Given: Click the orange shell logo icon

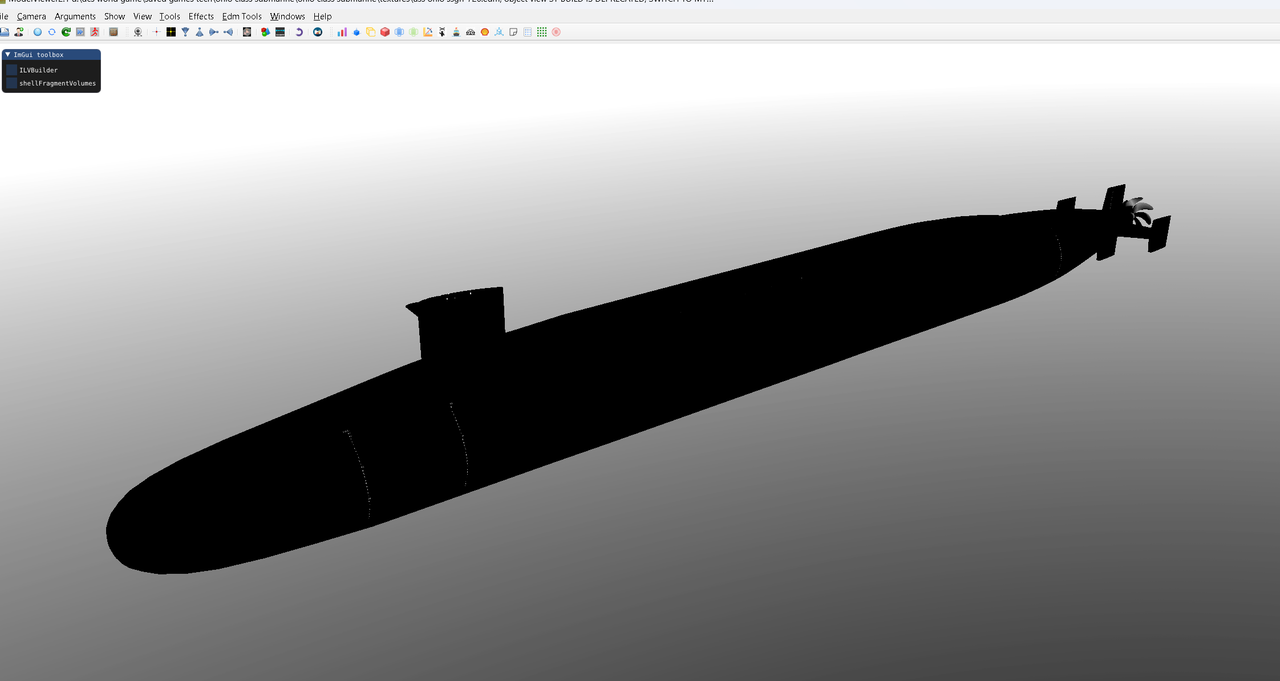Looking at the screenshot, I should point(485,32).
